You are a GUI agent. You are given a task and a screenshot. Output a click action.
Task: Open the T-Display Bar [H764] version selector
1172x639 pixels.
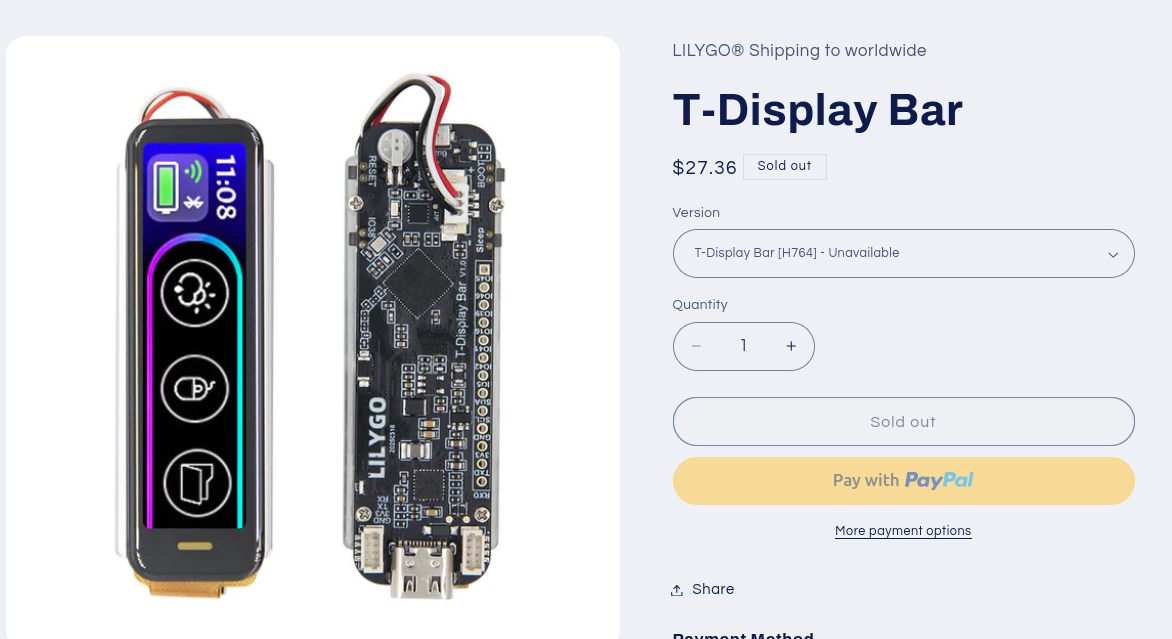[x=904, y=253]
